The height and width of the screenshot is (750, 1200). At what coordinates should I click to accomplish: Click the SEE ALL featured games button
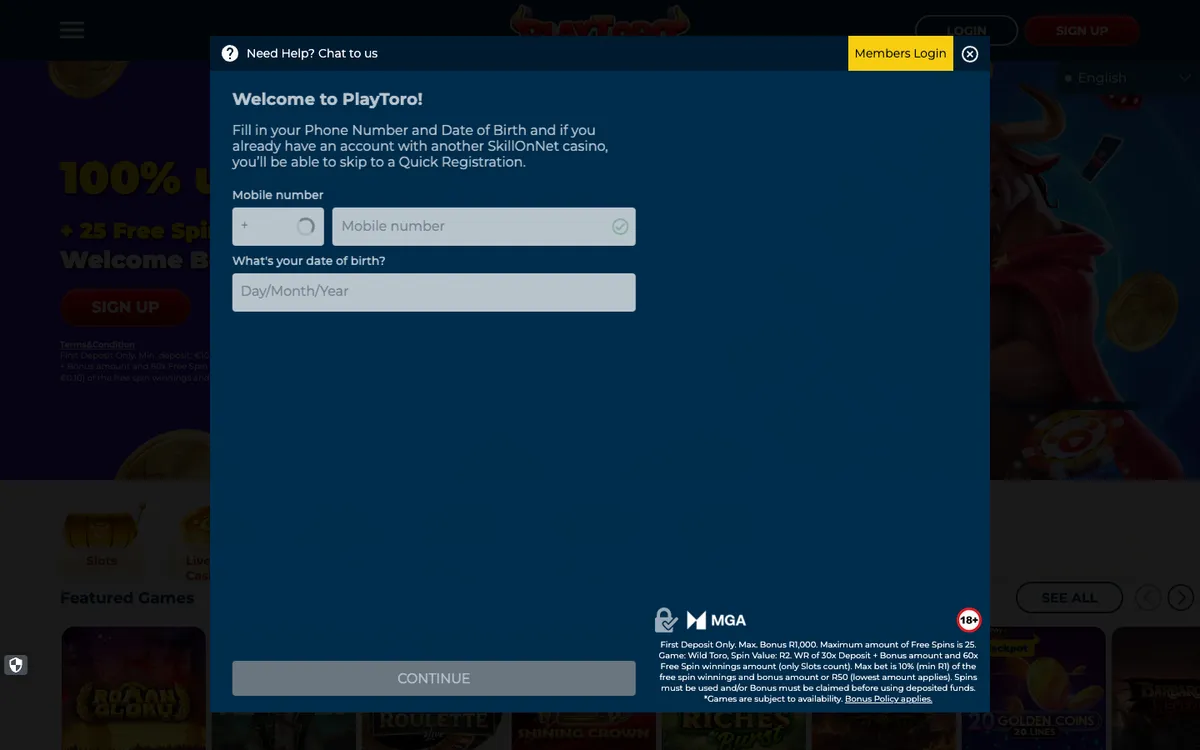point(1070,597)
